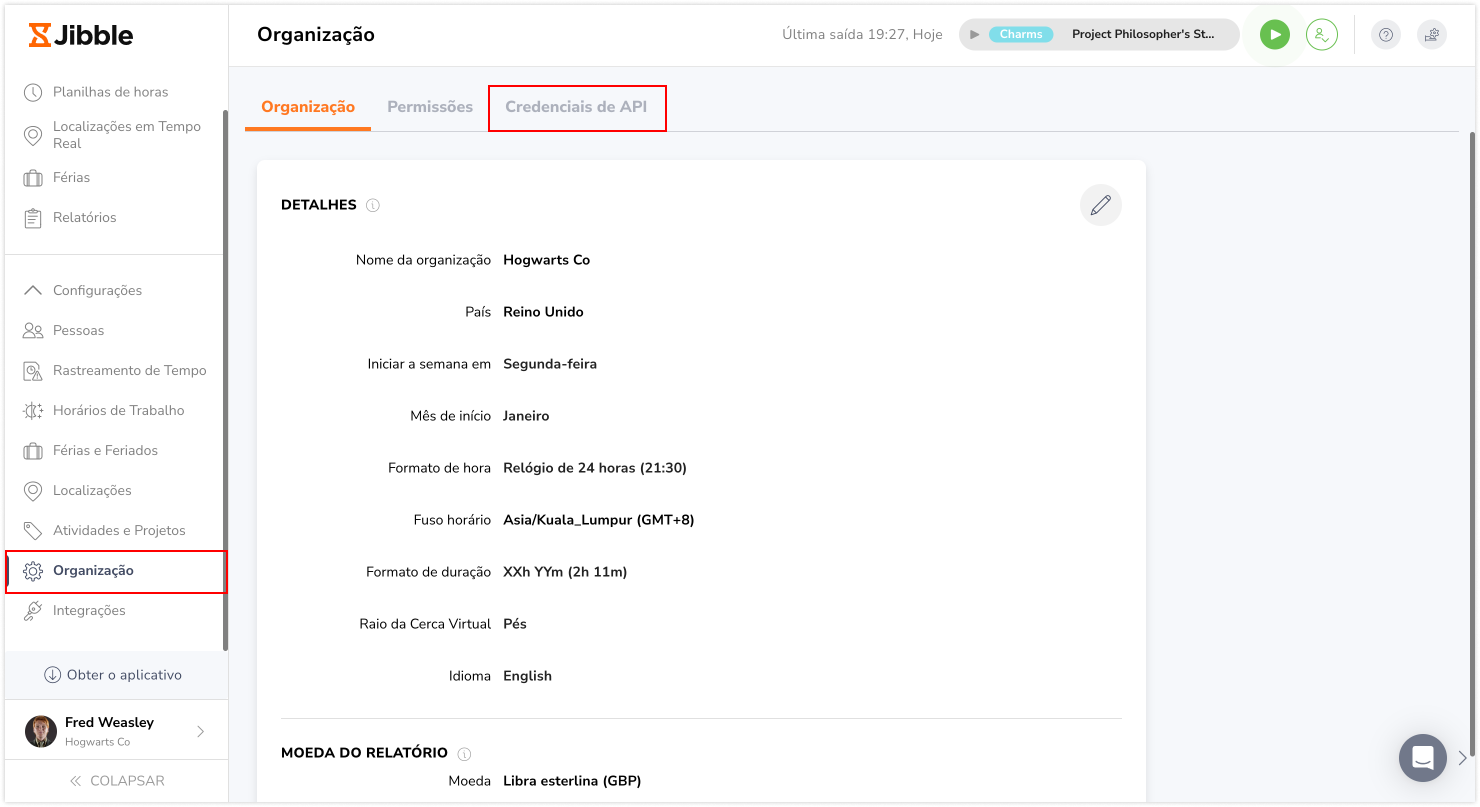Click info icon beside MOEDA DO RELATÓRIO

click(x=464, y=754)
